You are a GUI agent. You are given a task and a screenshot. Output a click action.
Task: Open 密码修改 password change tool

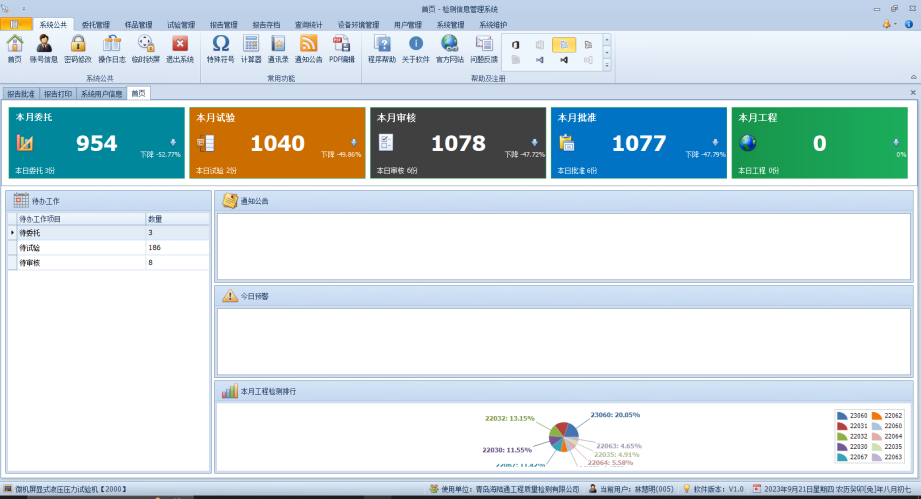point(77,47)
